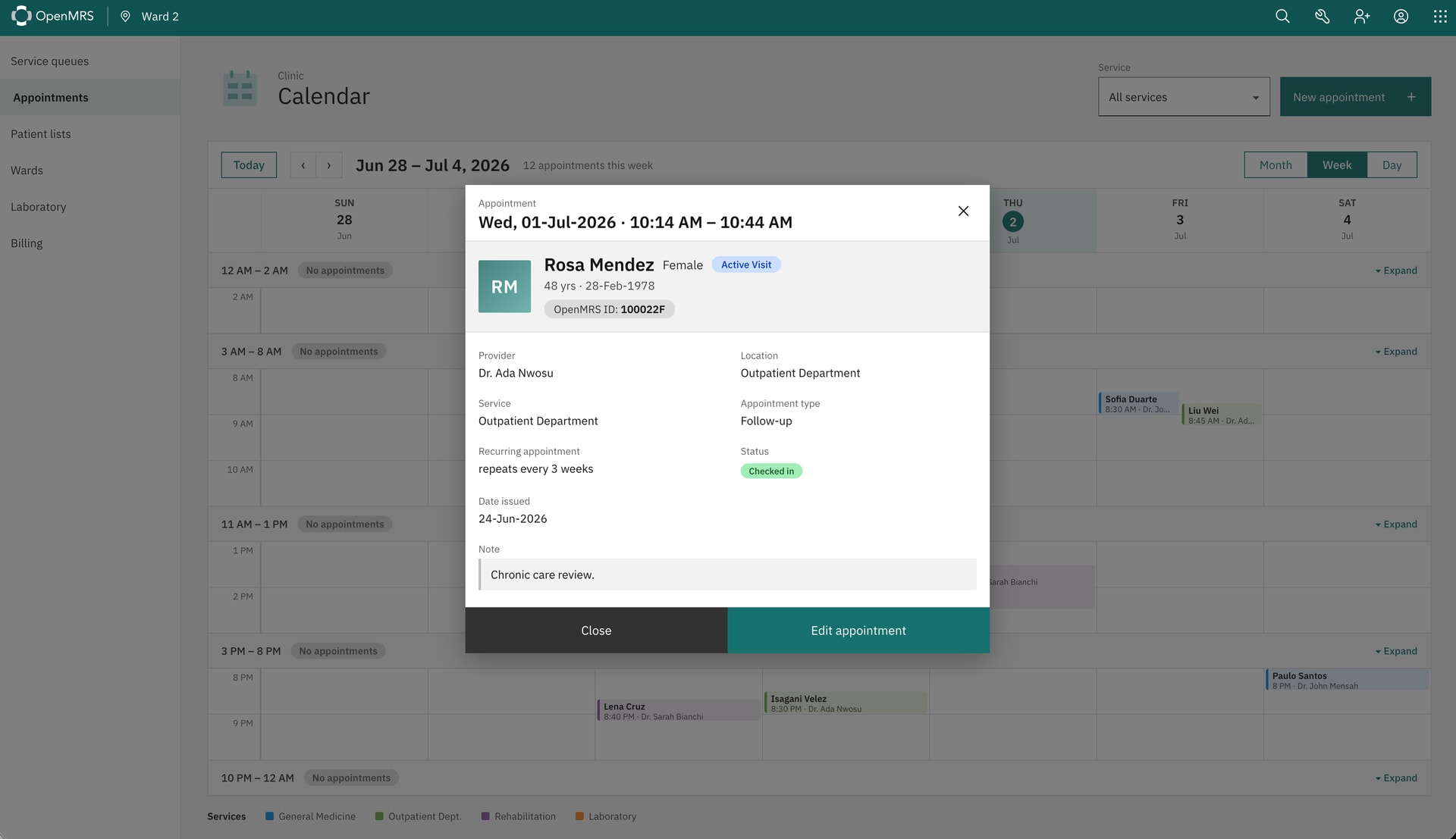Click the Rehabilitation legend swatch
This screenshot has height=839, width=1456.
pos(485,816)
